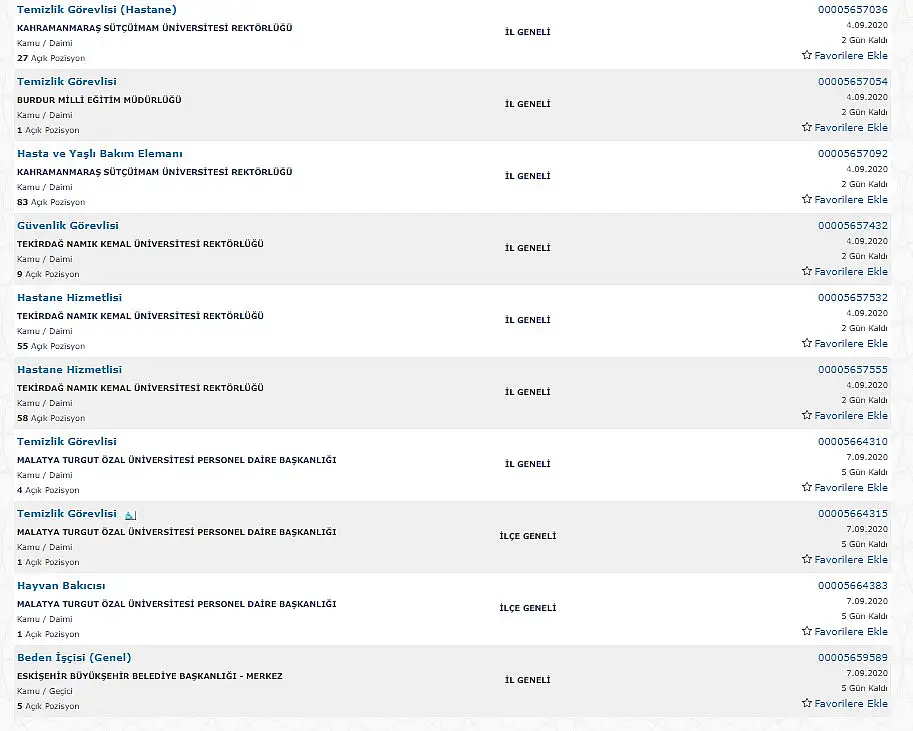Image resolution: width=913 pixels, height=731 pixels.
Task: Click the listing number 00005657432
Action: click(852, 225)
